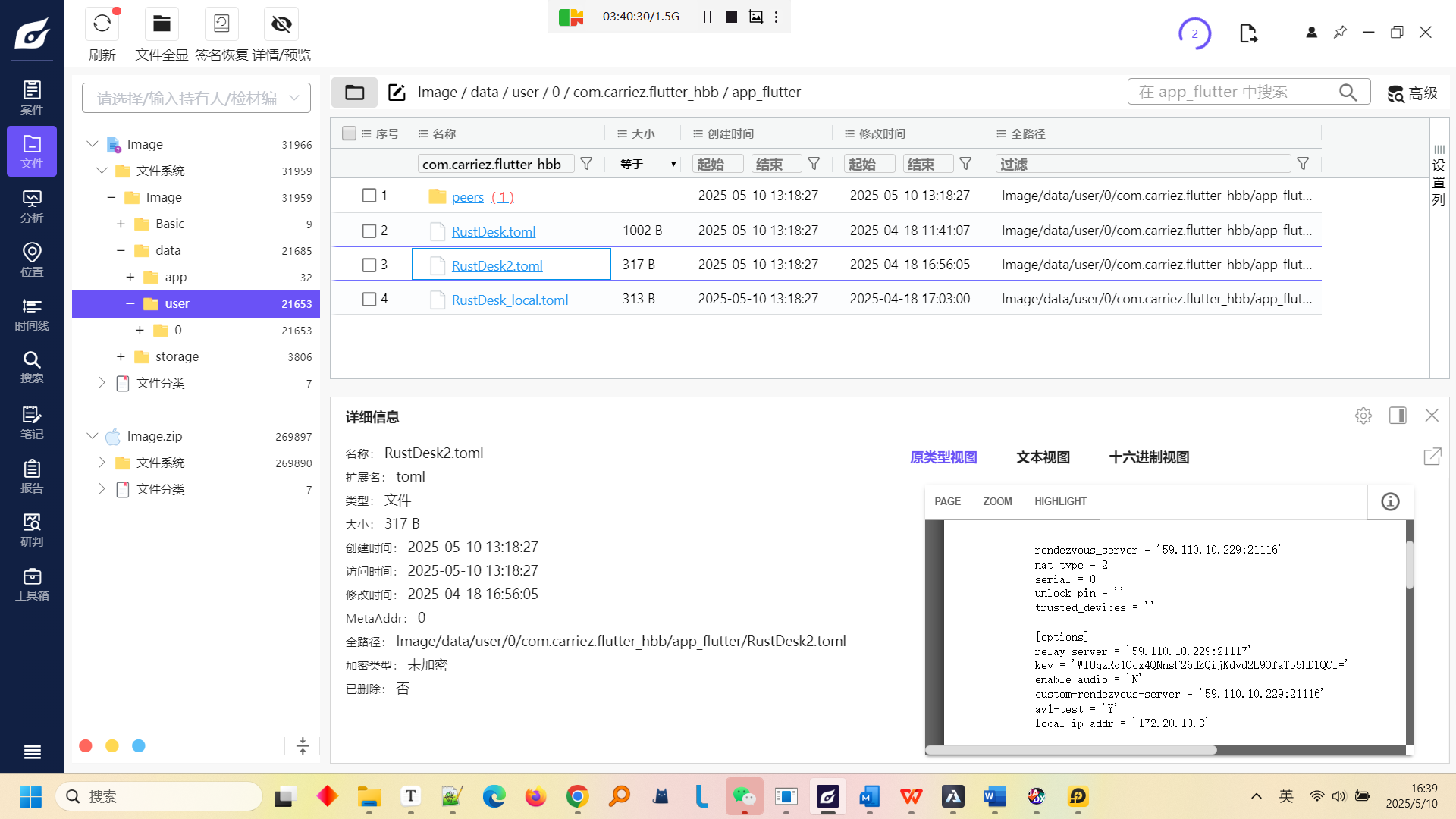Open 高级 advanced search

(1412, 93)
